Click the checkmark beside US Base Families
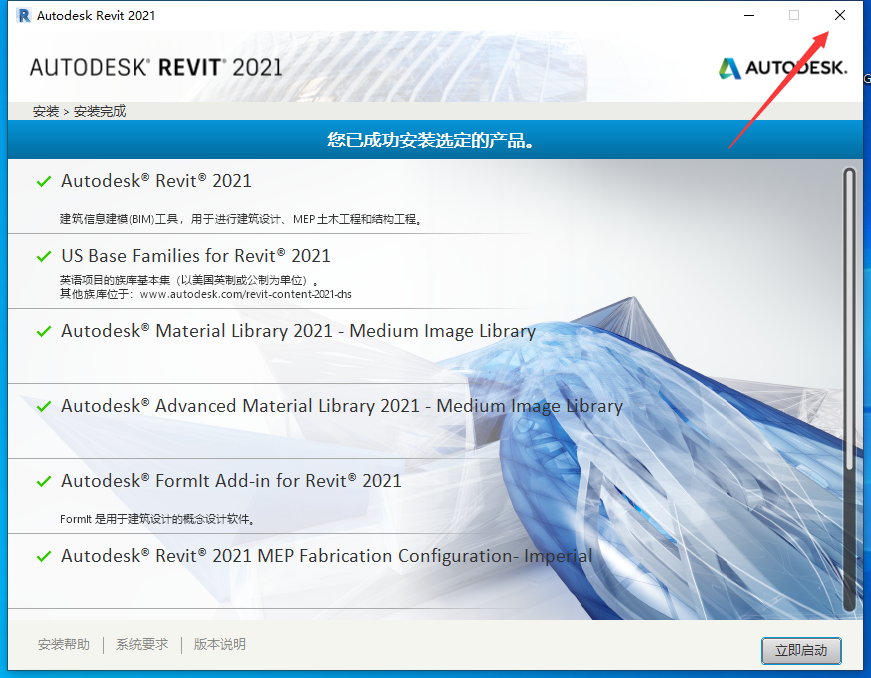The height and width of the screenshot is (678, 871). tap(42, 256)
